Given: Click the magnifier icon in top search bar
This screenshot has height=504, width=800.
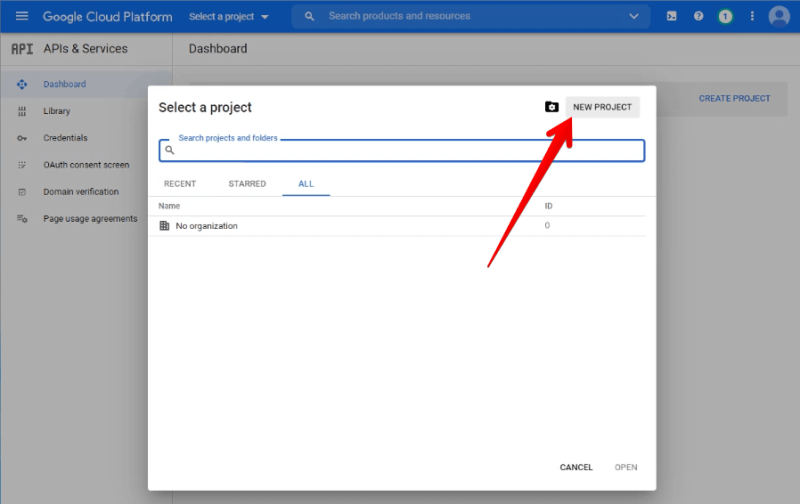Looking at the screenshot, I should tap(309, 16).
